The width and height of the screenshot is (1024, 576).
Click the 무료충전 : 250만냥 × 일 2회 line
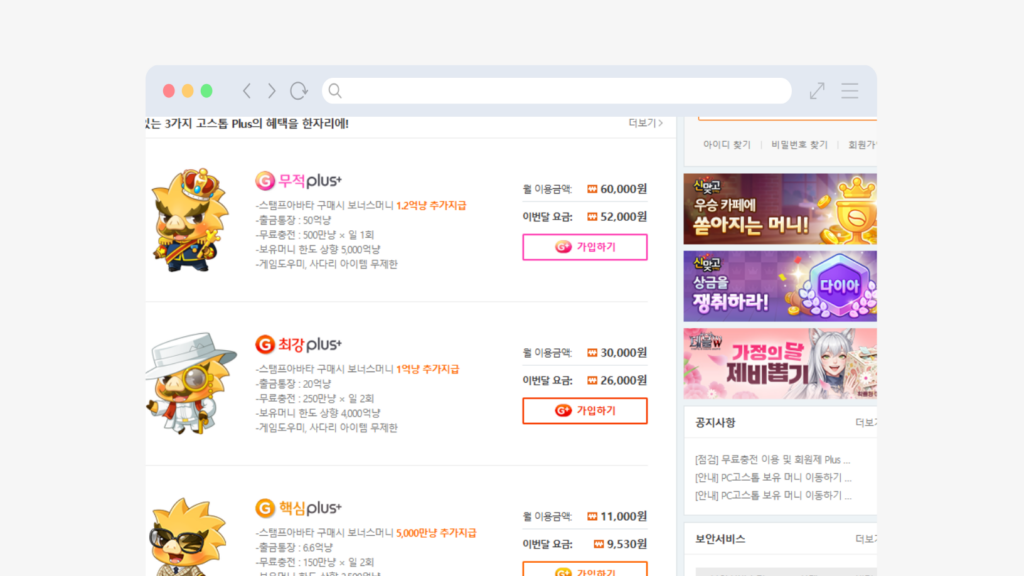(315, 398)
